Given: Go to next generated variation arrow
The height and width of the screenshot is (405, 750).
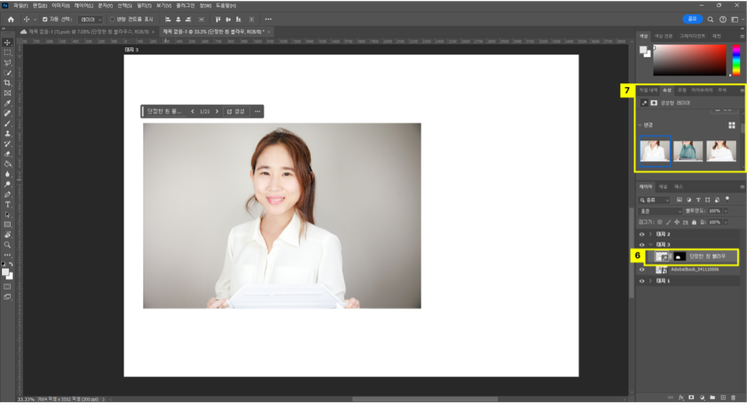Looking at the screenshot, I should (x=219, y=111).
